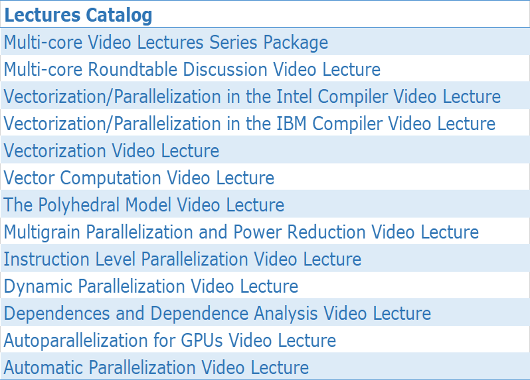Open the Vectorization Video Lecture link
Image resolution: width=530 pixels, height=380 pixels.
click(111, 151)
